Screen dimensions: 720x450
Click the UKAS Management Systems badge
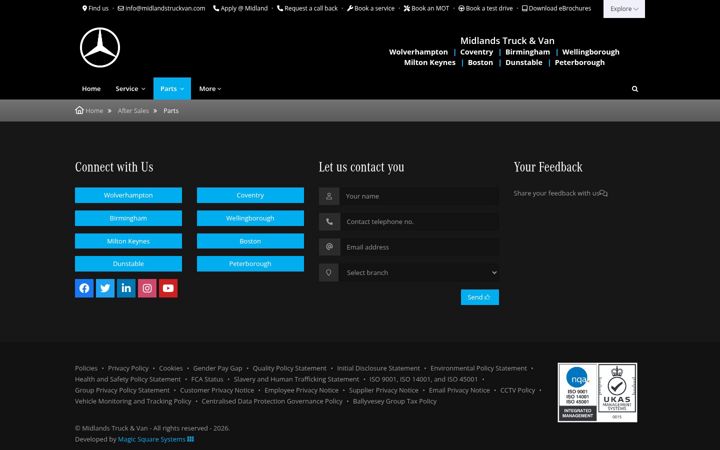(x=617, y=393)
